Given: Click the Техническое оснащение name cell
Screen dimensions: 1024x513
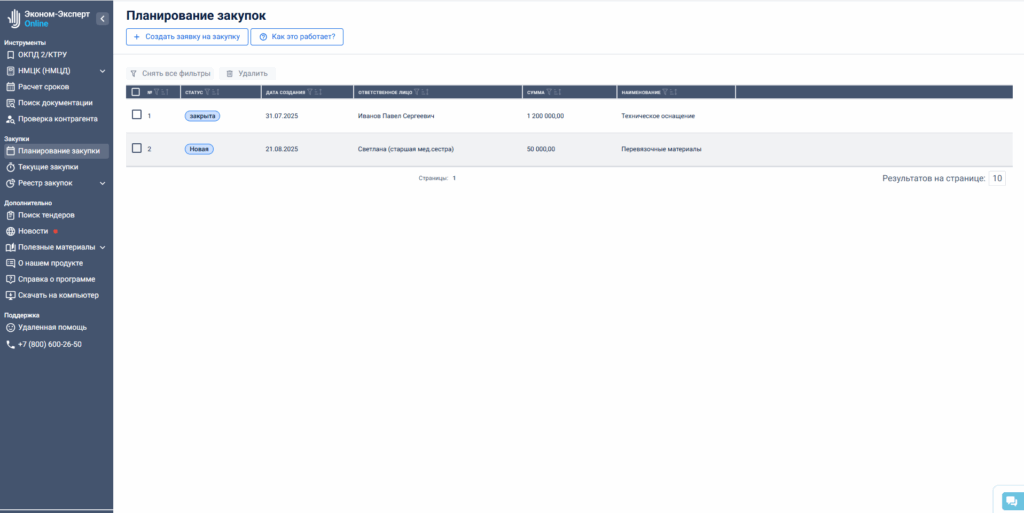Looking at the screenshot, I should [658, 116].
